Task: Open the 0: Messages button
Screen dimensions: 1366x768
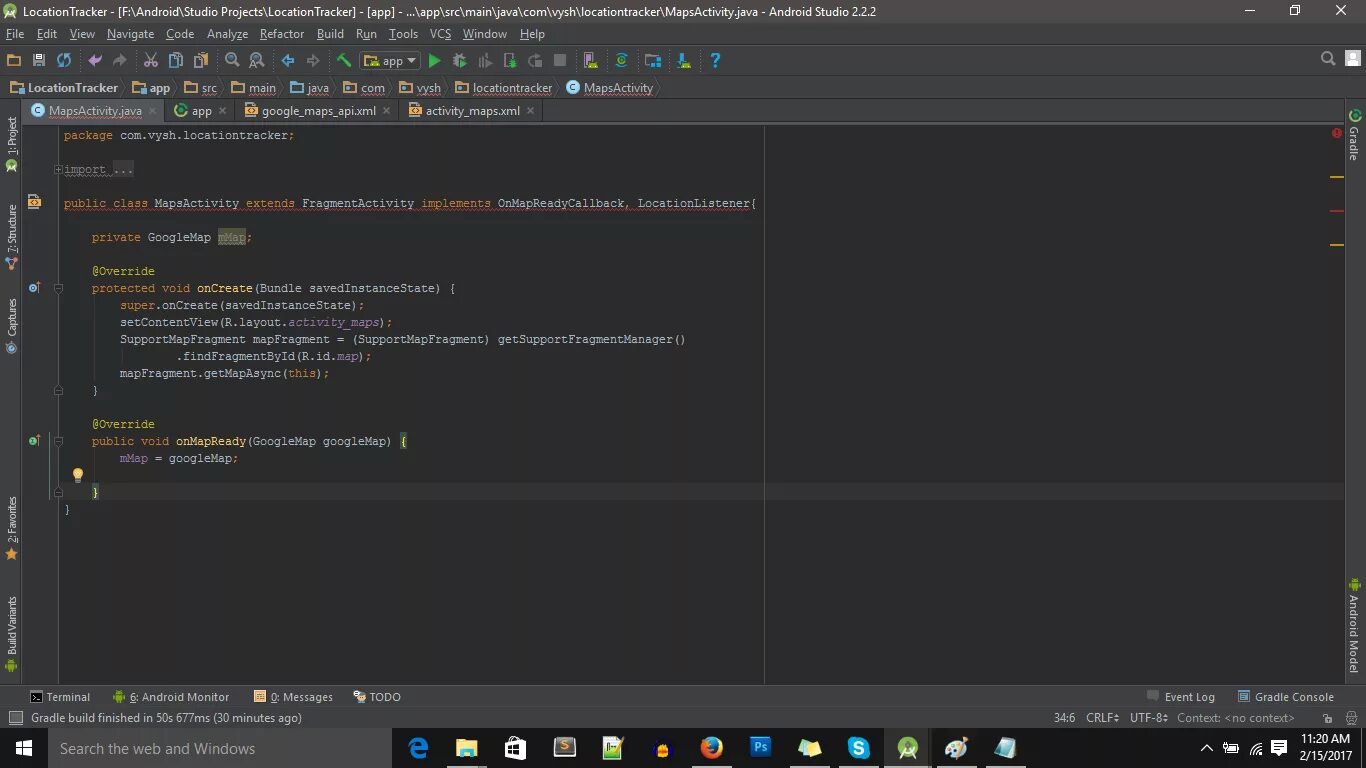Action: (x=294, y=697)
